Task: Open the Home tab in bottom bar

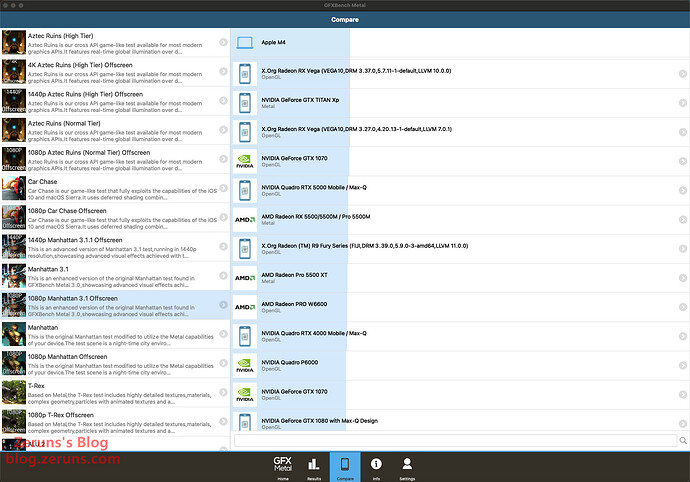Action: 283,466
